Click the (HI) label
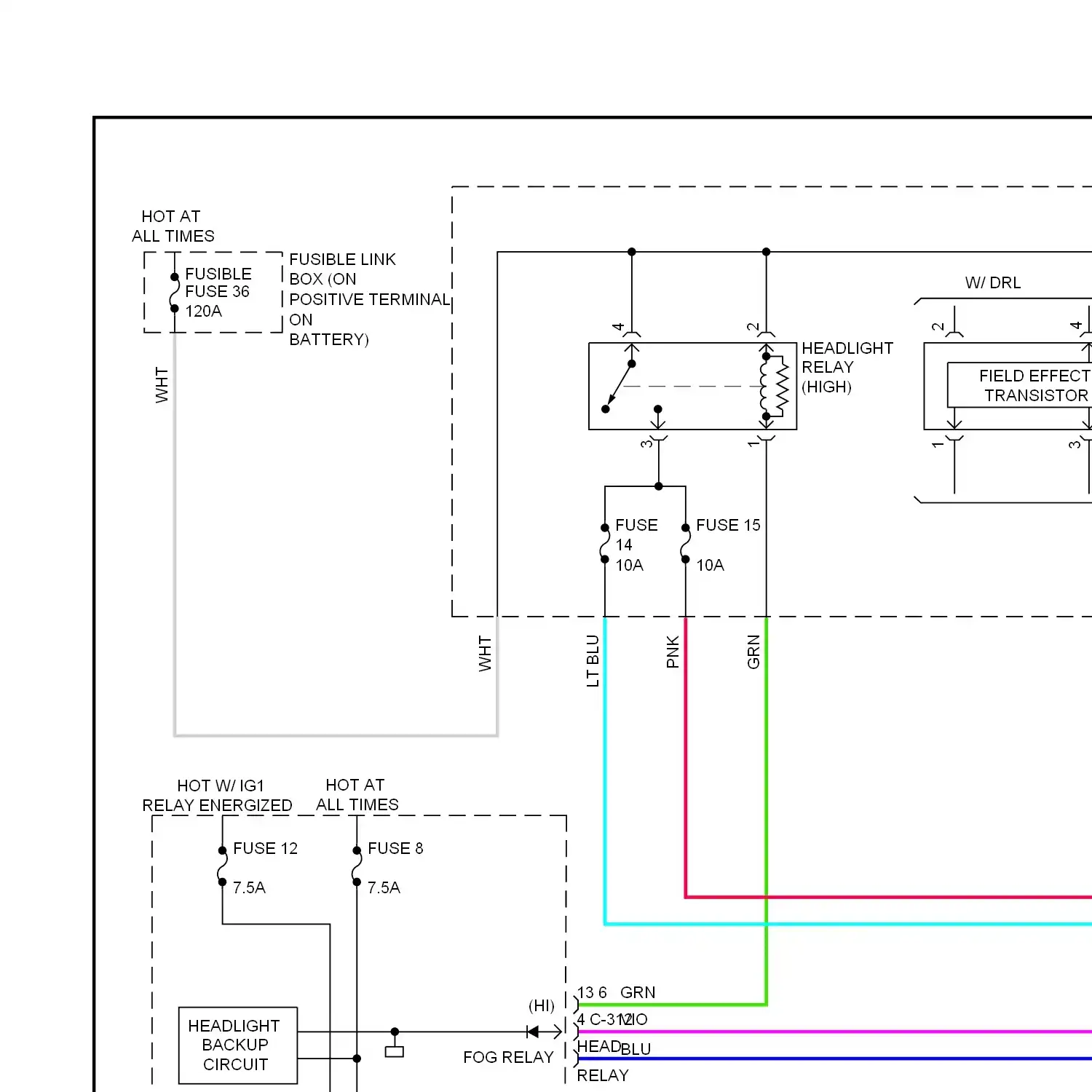Viewport: 1092px width, 1092px height. tap(542, 1005)
